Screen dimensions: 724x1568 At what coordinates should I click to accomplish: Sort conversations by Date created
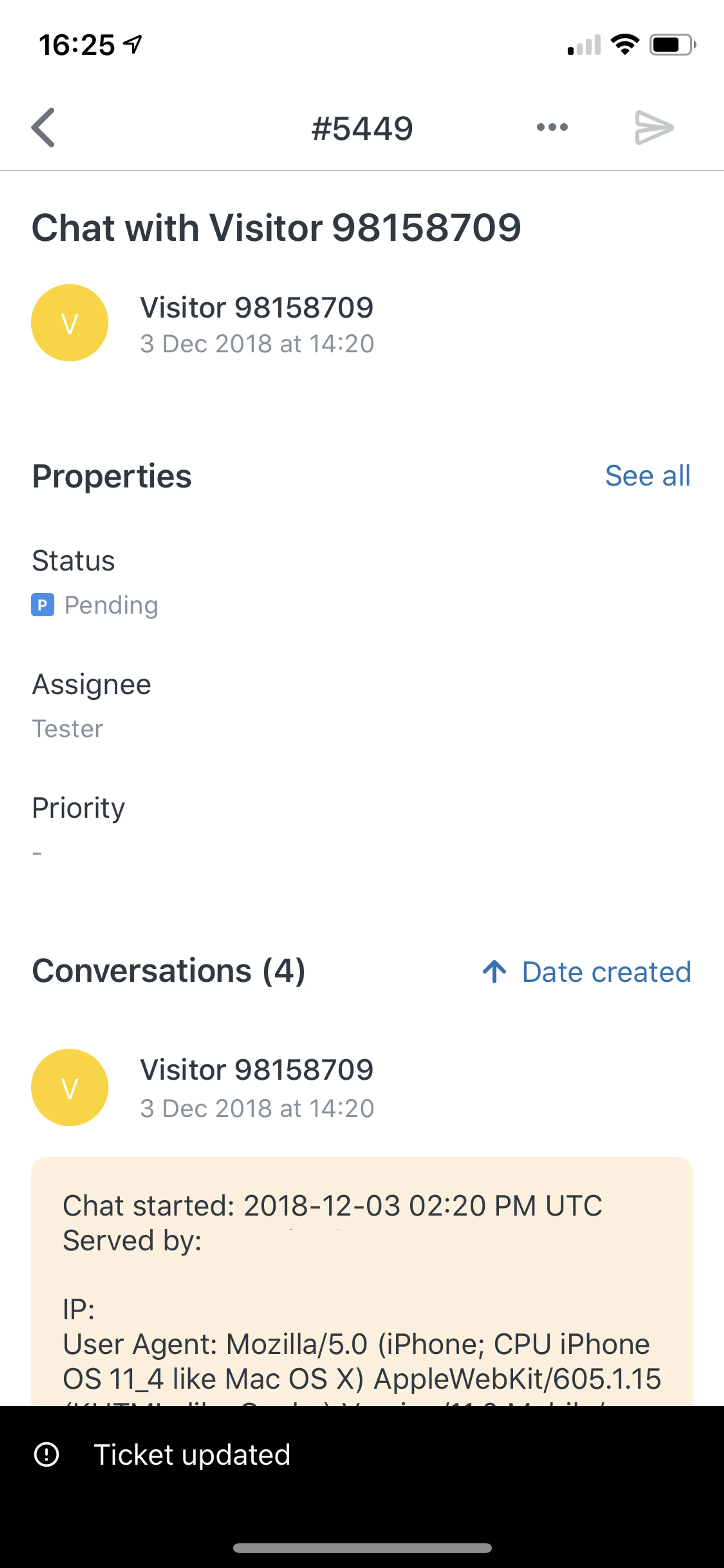[x=606, y=972]
